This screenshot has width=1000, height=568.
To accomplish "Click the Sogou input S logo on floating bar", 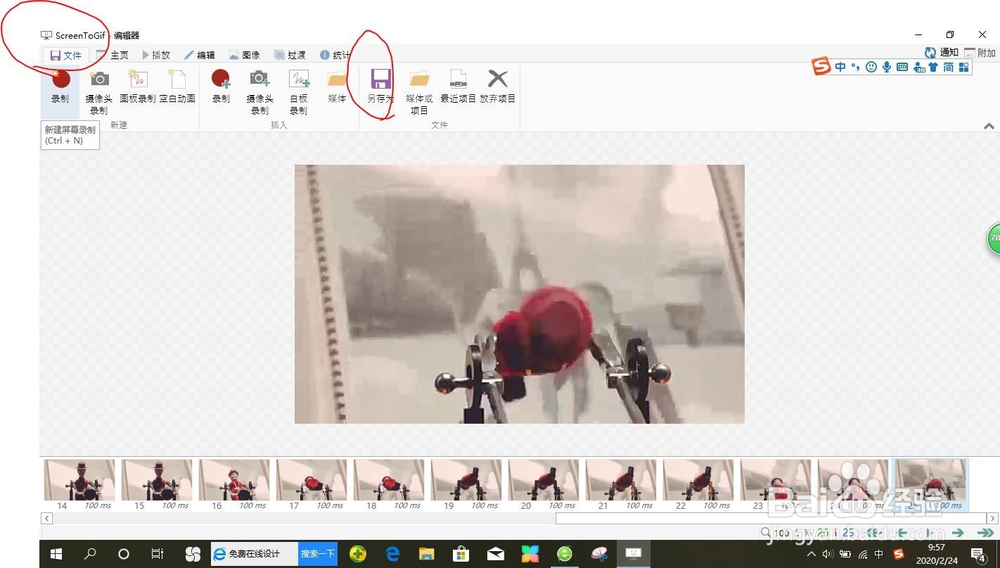I will 821,66.
